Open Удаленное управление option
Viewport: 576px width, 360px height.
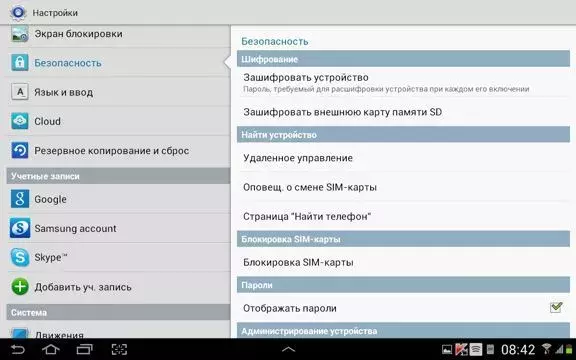(403, 158)
